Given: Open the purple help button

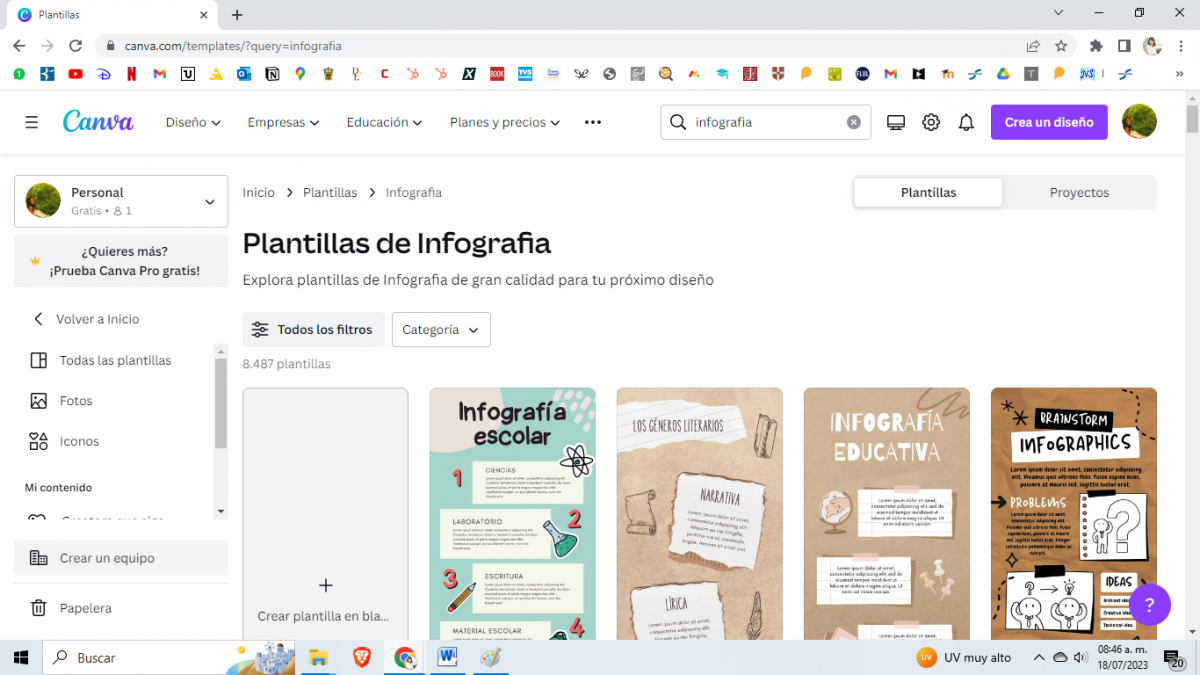Looking at the screenshot, I should 1149,605.
